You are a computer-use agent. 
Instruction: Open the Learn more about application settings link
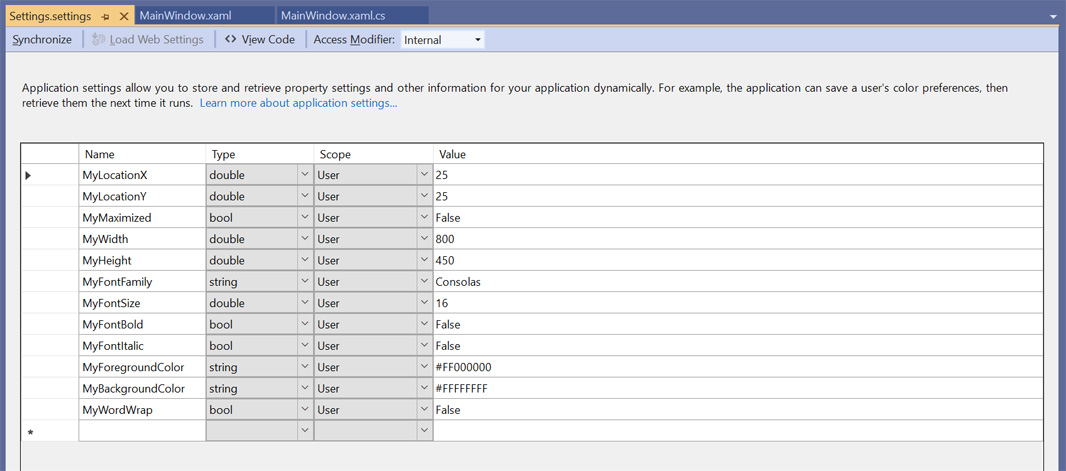pos(298,103)
